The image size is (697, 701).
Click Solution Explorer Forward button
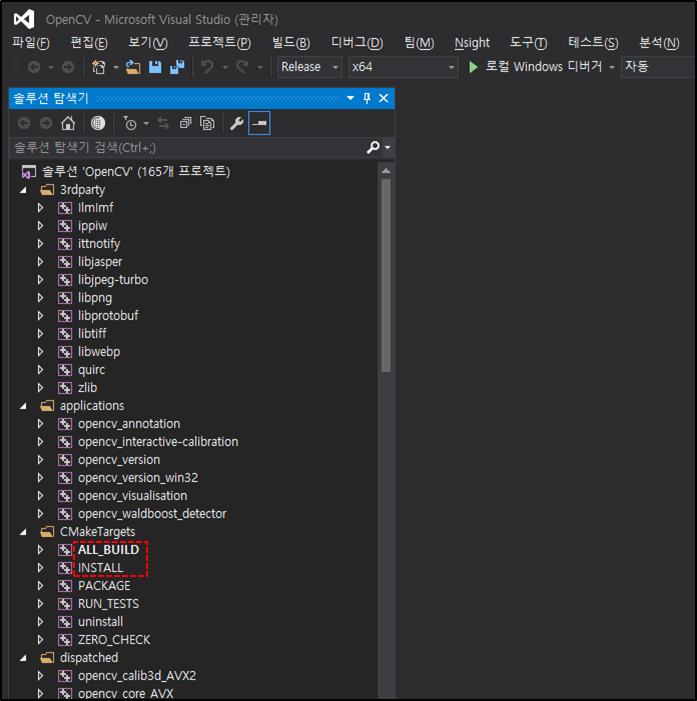coord(46,123)
